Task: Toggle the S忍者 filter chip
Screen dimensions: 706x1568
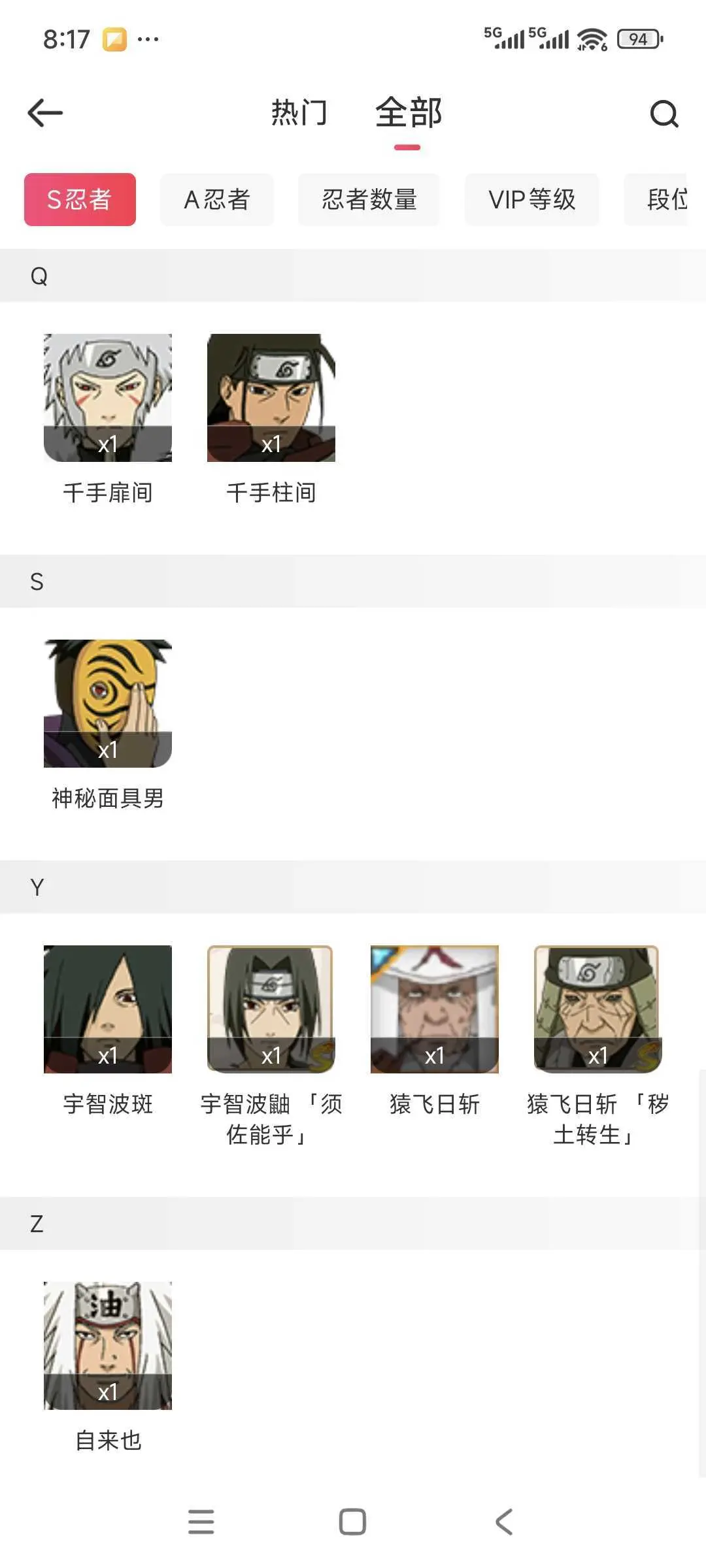Action: 80,199
